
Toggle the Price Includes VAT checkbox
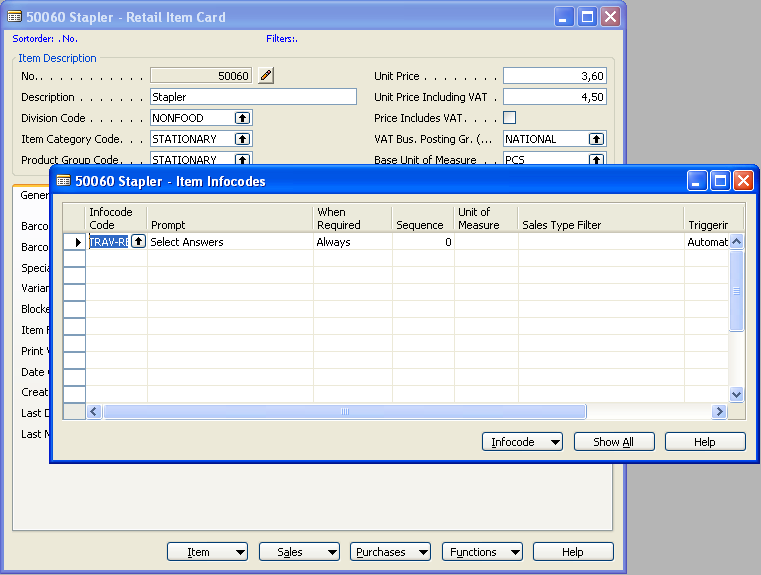click(509, 118)
